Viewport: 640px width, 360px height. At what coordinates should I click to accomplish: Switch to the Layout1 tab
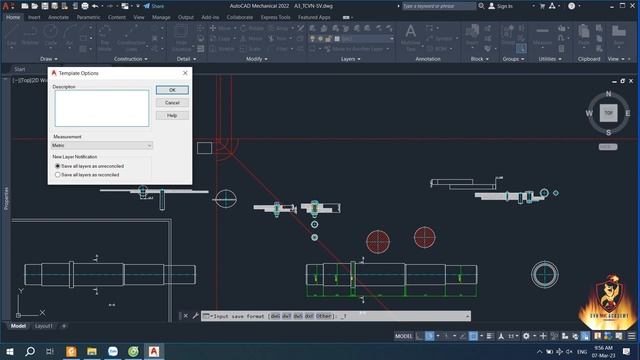(x=43, y=326)
